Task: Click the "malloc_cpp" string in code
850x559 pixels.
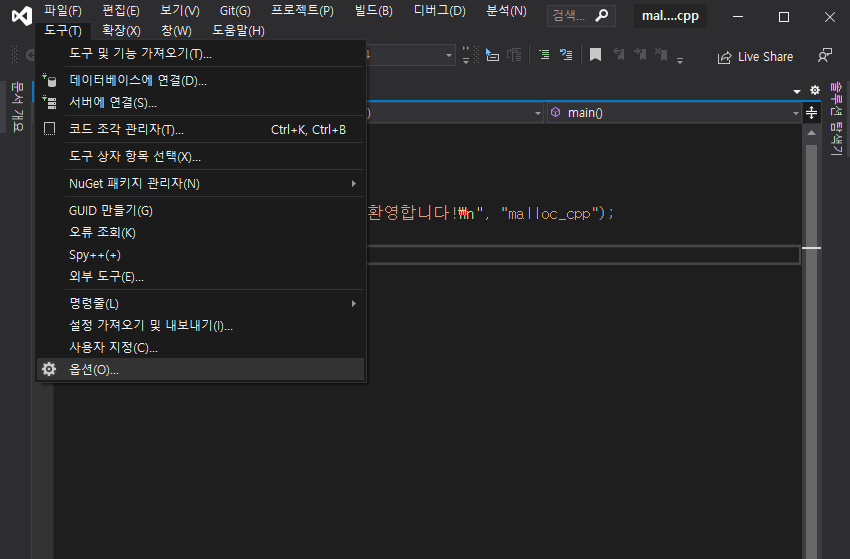Action: pyautogui.click(x=550, y=214)
